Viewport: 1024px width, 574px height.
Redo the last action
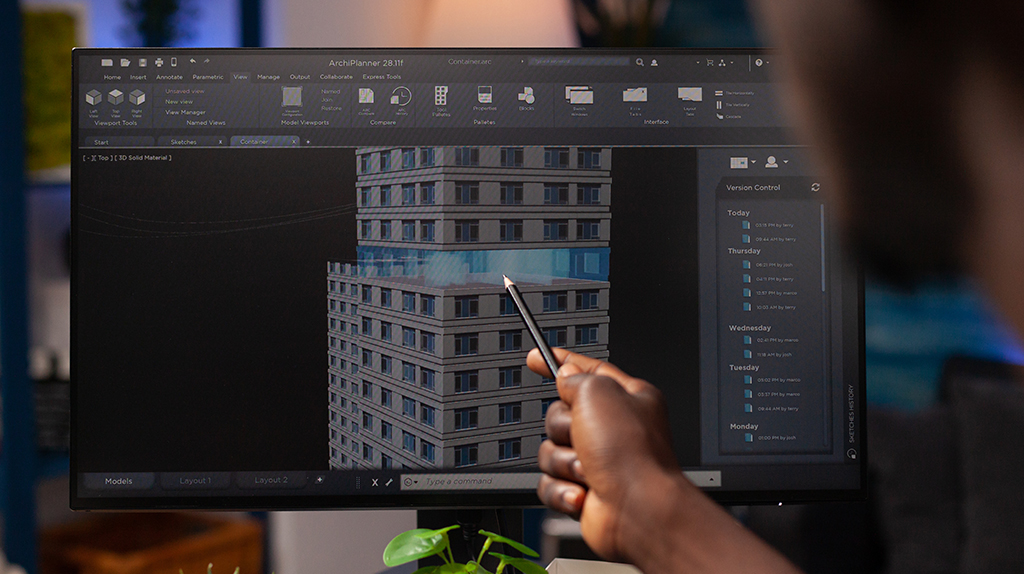point(206,61)
